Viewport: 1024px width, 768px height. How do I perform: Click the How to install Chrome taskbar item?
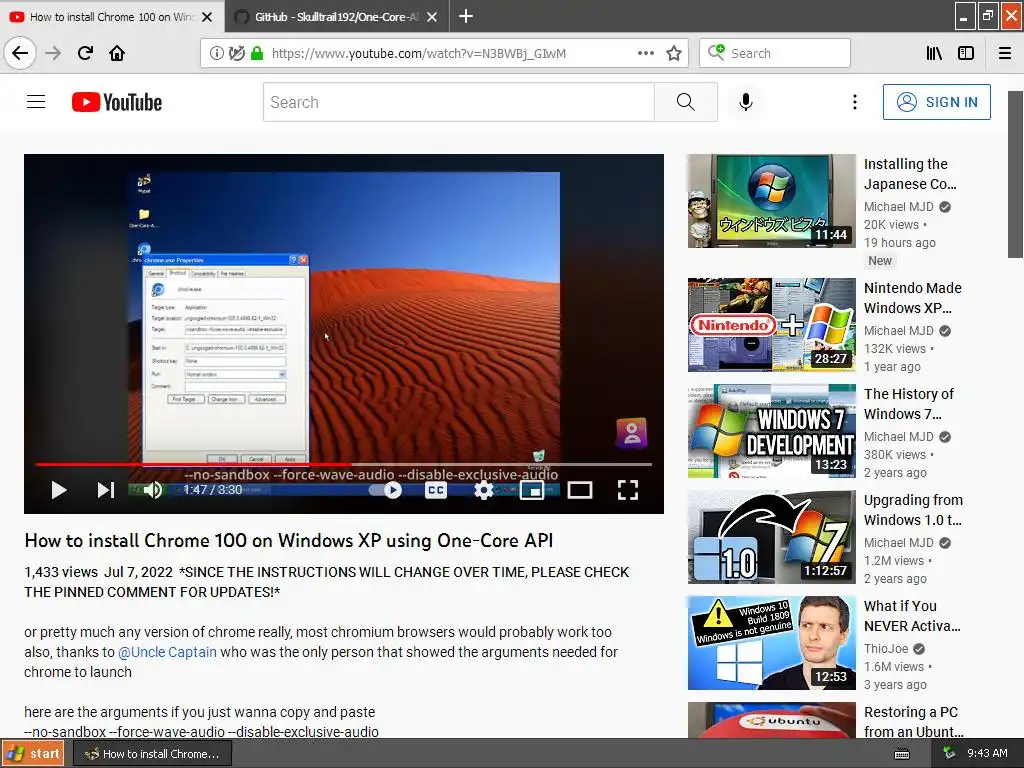coord(152,754)
